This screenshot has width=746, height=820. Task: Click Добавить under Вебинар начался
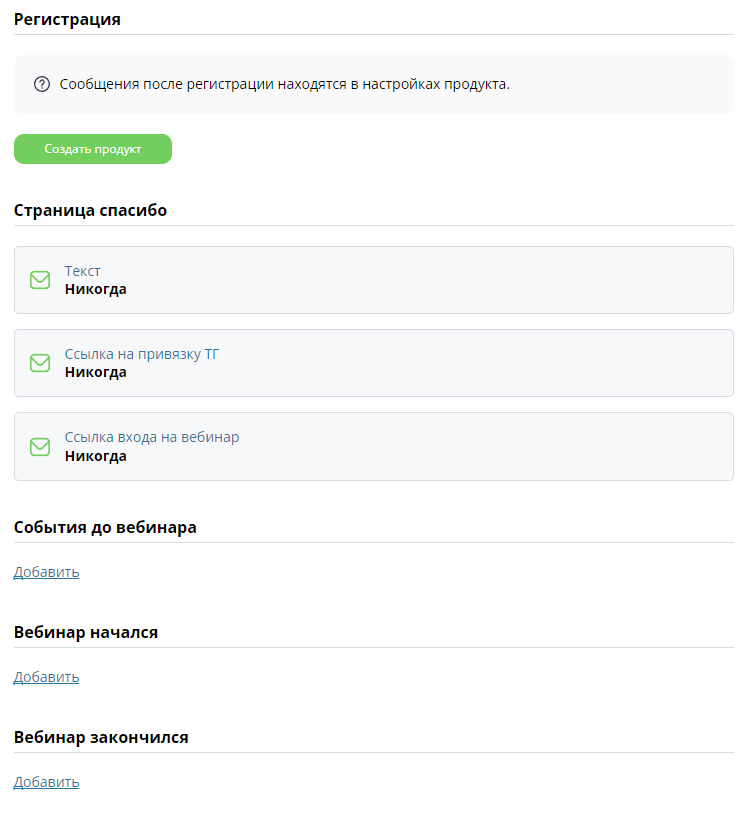47,677
